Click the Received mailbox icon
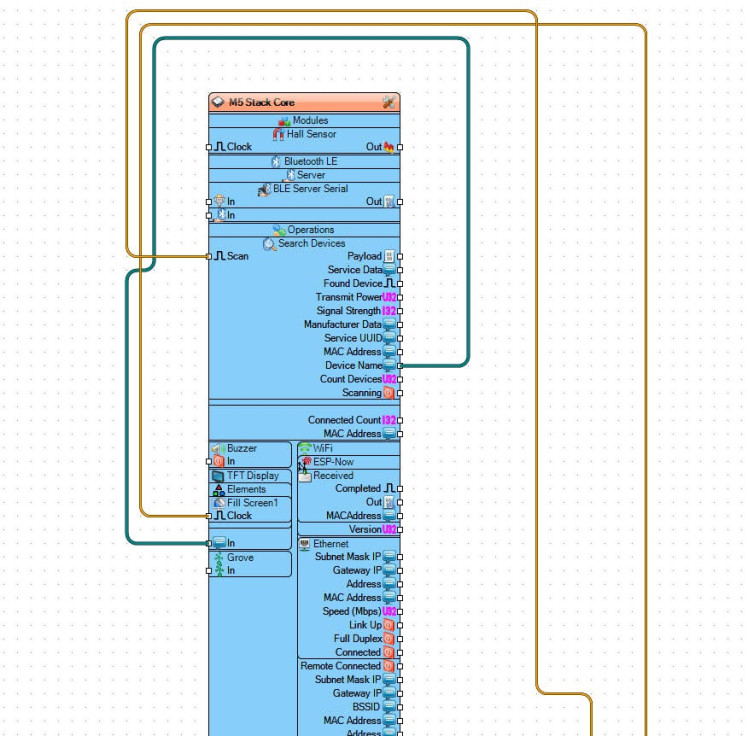 305,476
